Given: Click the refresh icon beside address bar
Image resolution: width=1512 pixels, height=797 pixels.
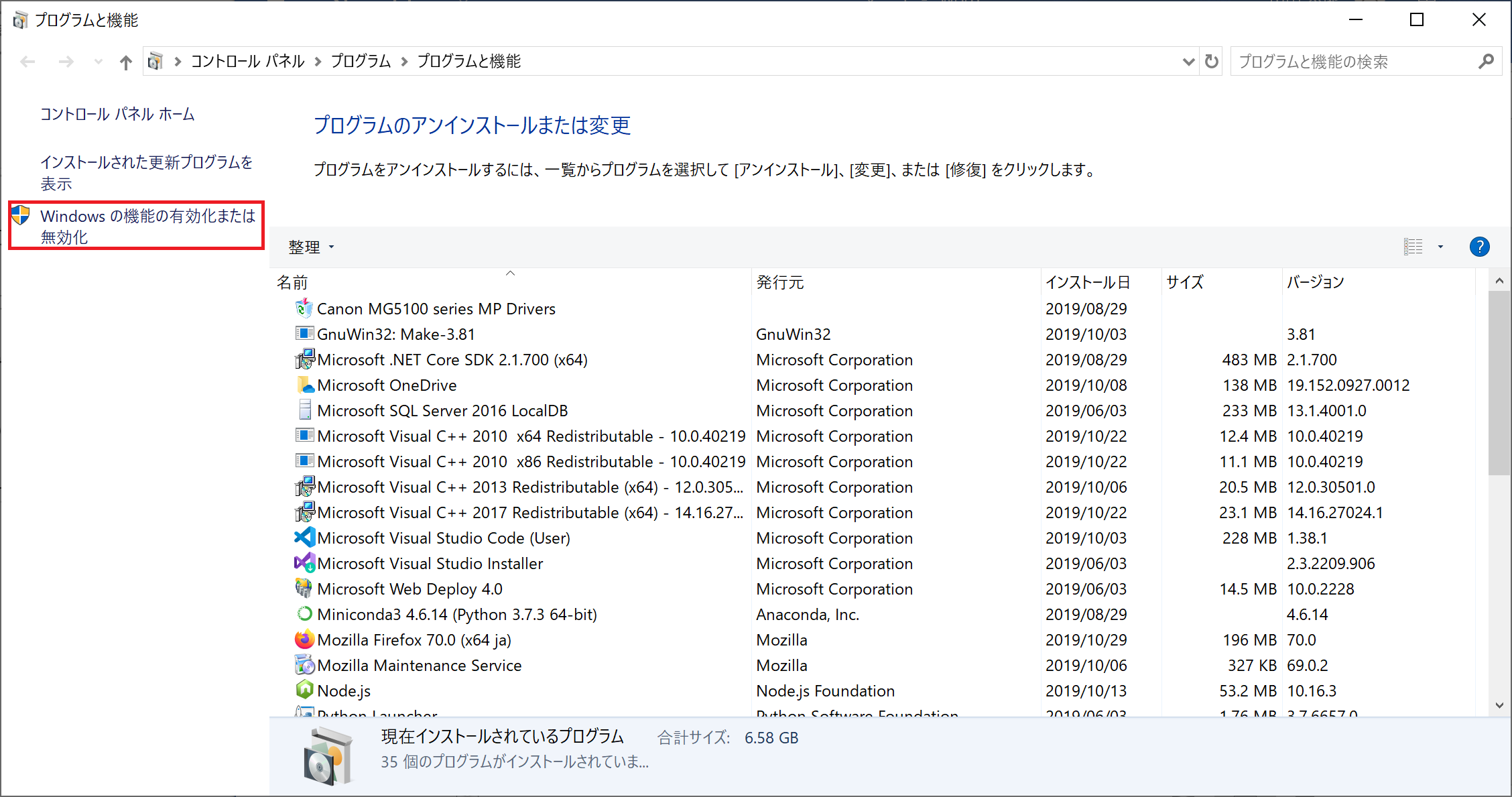Looking at the screenshot, I should click(1211, 62).
